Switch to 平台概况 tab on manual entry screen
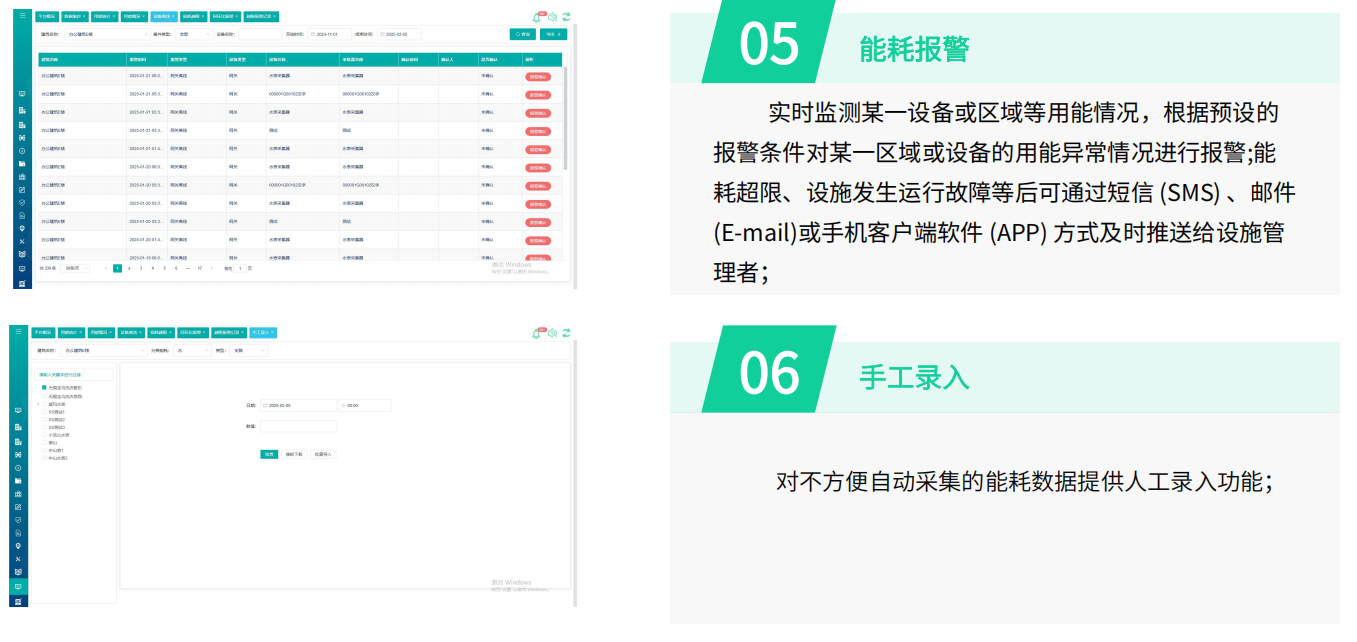The height and width of the screenshot is (642, 1357). pyautogui.click(x=43, y=333)
